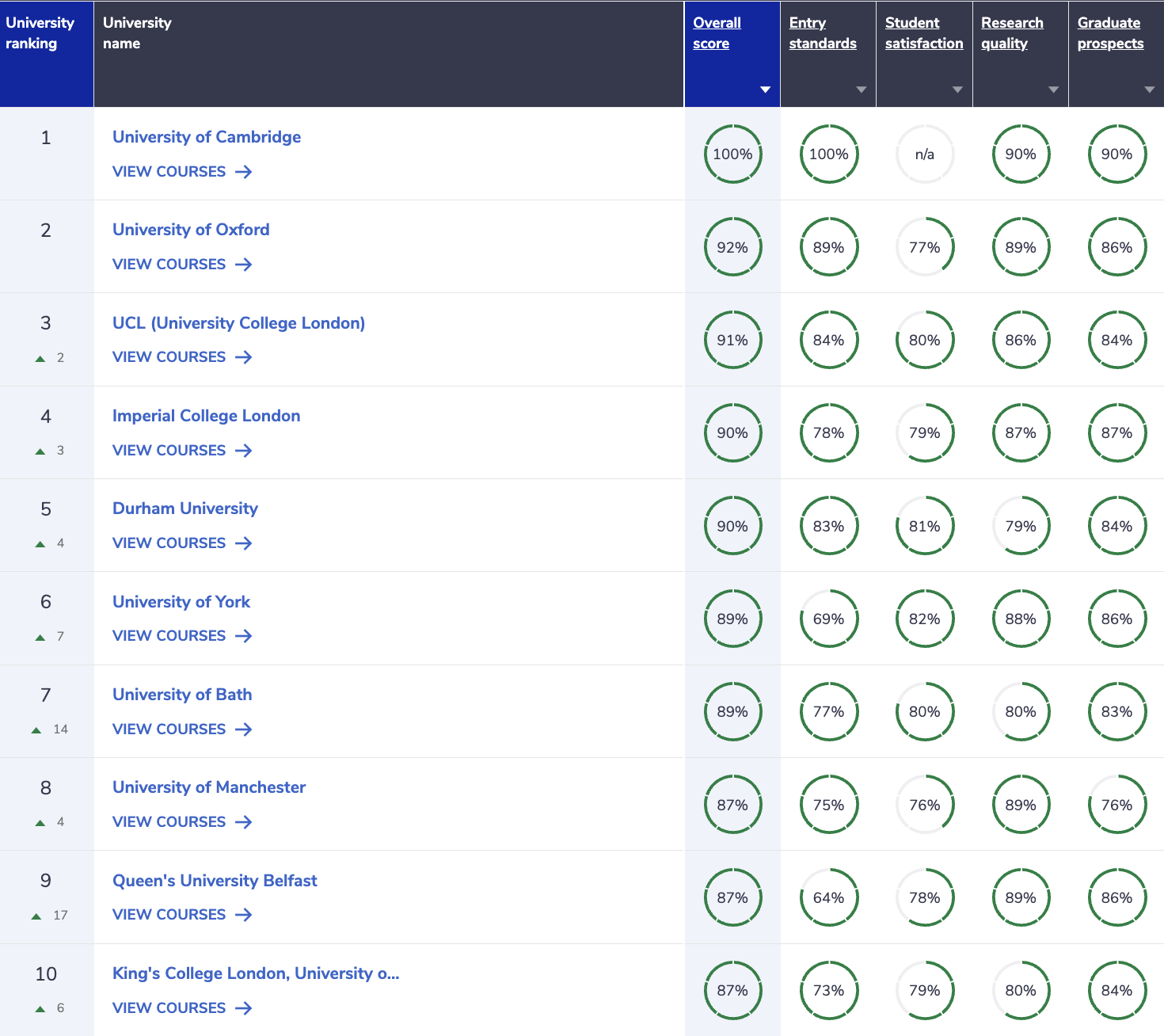The image size is (1164, 1036).
Task: Click the Graduate prospects sort arrow
Action: [x=1150, y=90]
